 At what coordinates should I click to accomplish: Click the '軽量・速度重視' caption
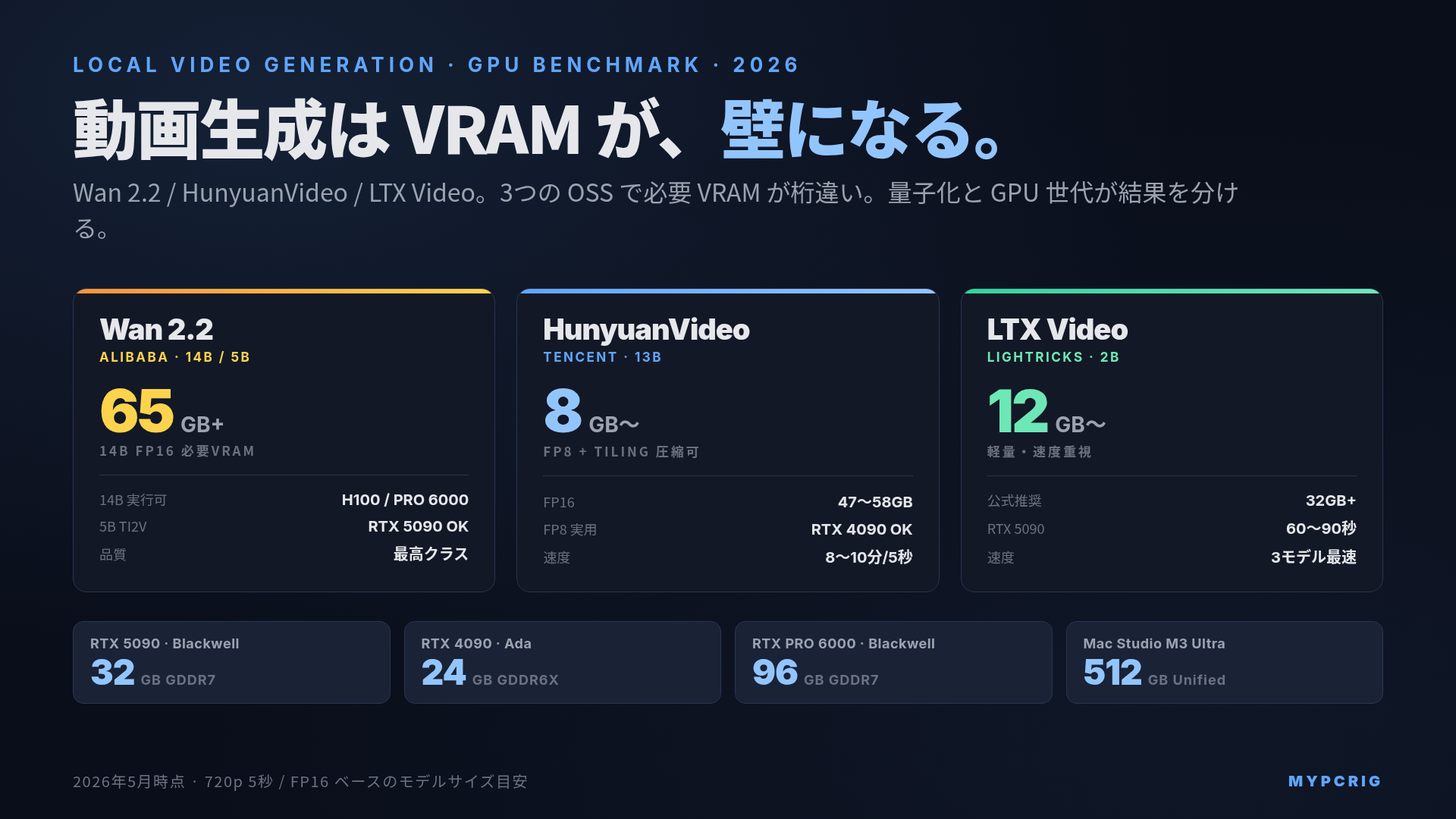click(1039, 452)
